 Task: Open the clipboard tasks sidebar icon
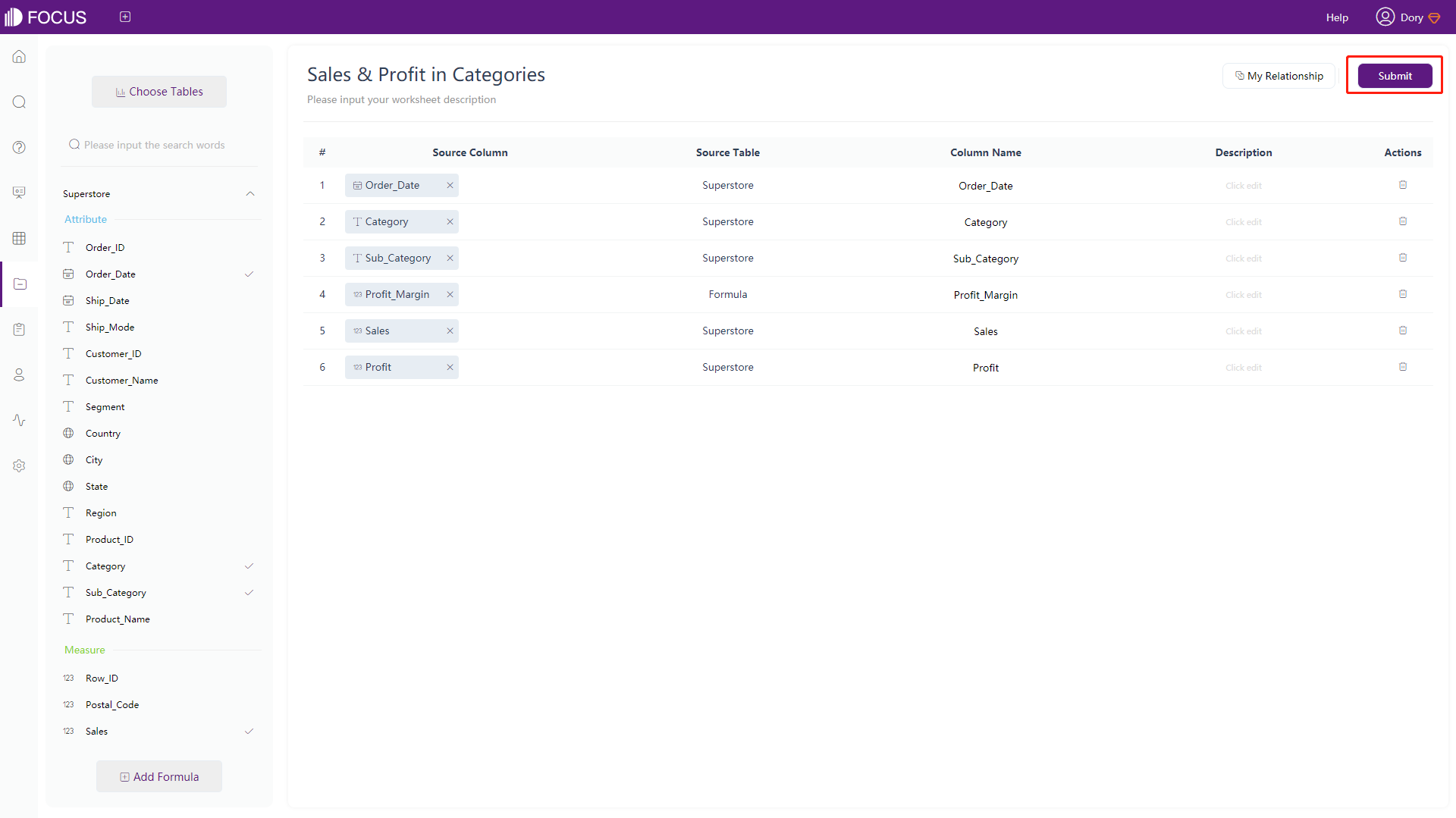[x=19, y=329]
